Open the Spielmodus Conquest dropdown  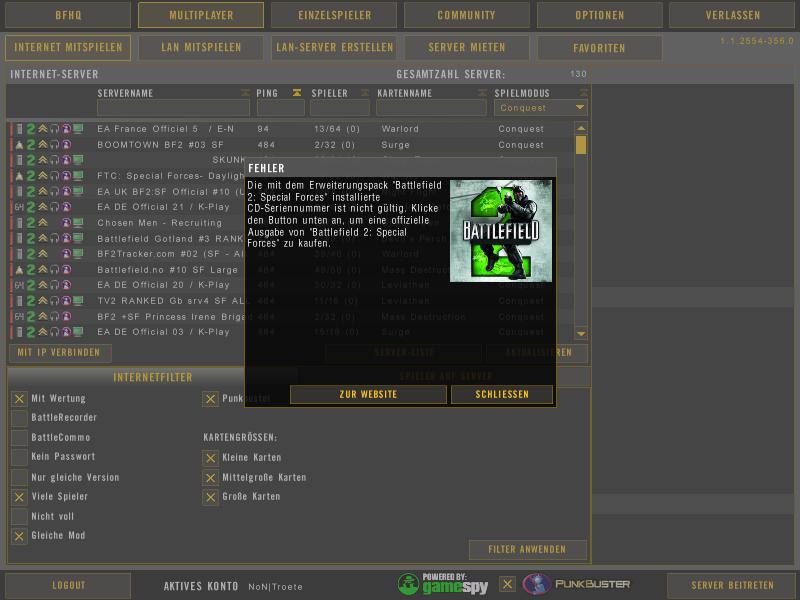tap(540, 108)
